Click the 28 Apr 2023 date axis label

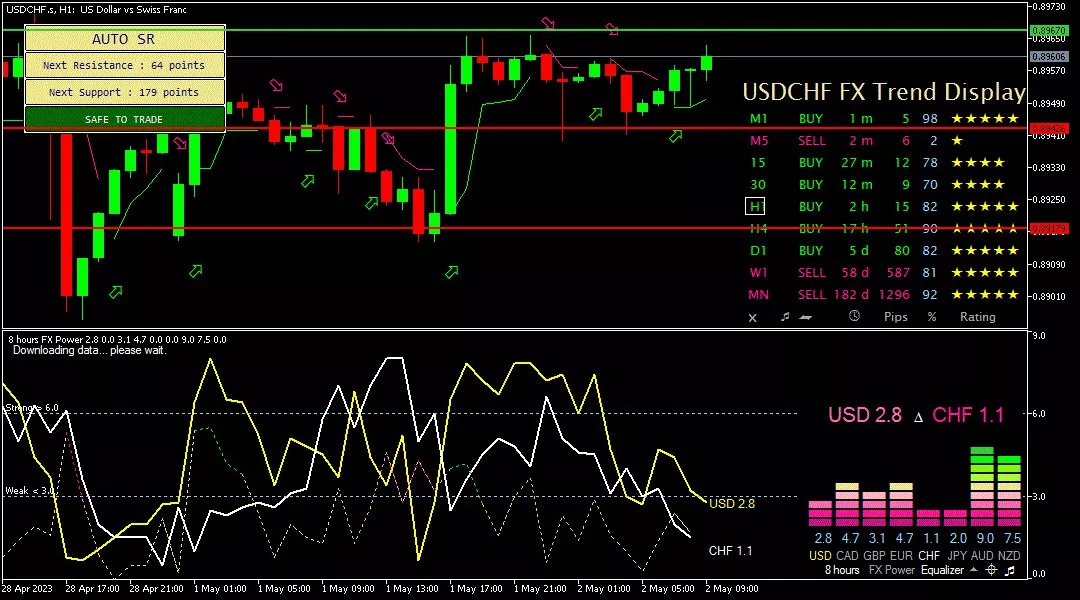(x=27, y=589)
